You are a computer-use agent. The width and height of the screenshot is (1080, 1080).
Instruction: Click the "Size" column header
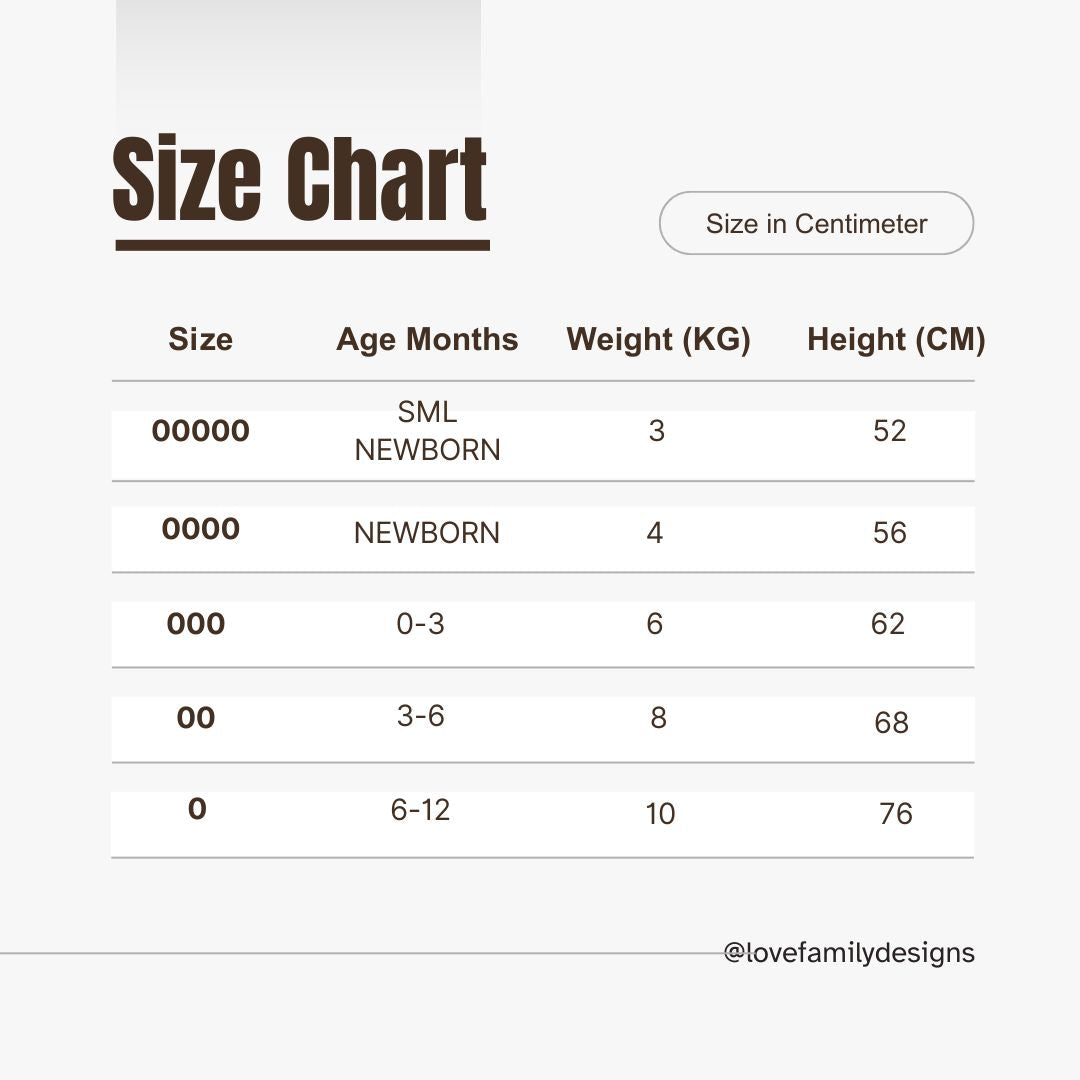200,340
